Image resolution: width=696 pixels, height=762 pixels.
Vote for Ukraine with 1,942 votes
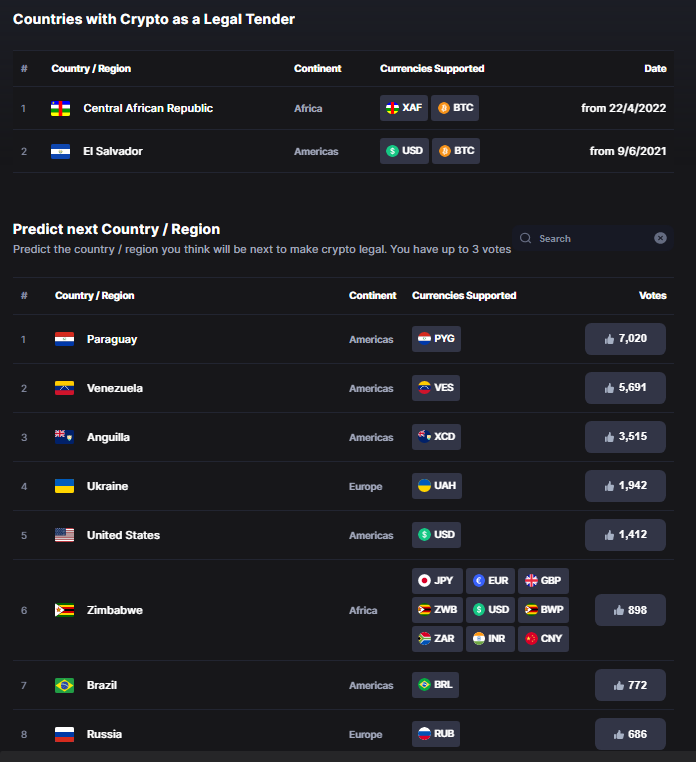click(625, 486)
